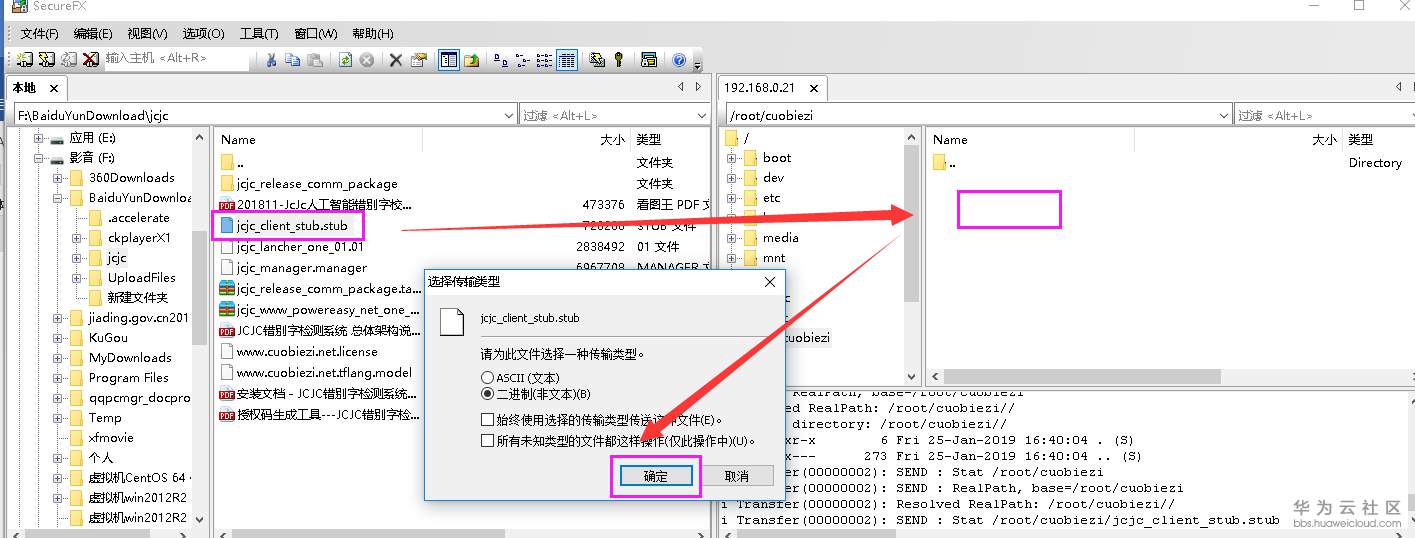
Task: Switch to large icons view
Action: 501,59
